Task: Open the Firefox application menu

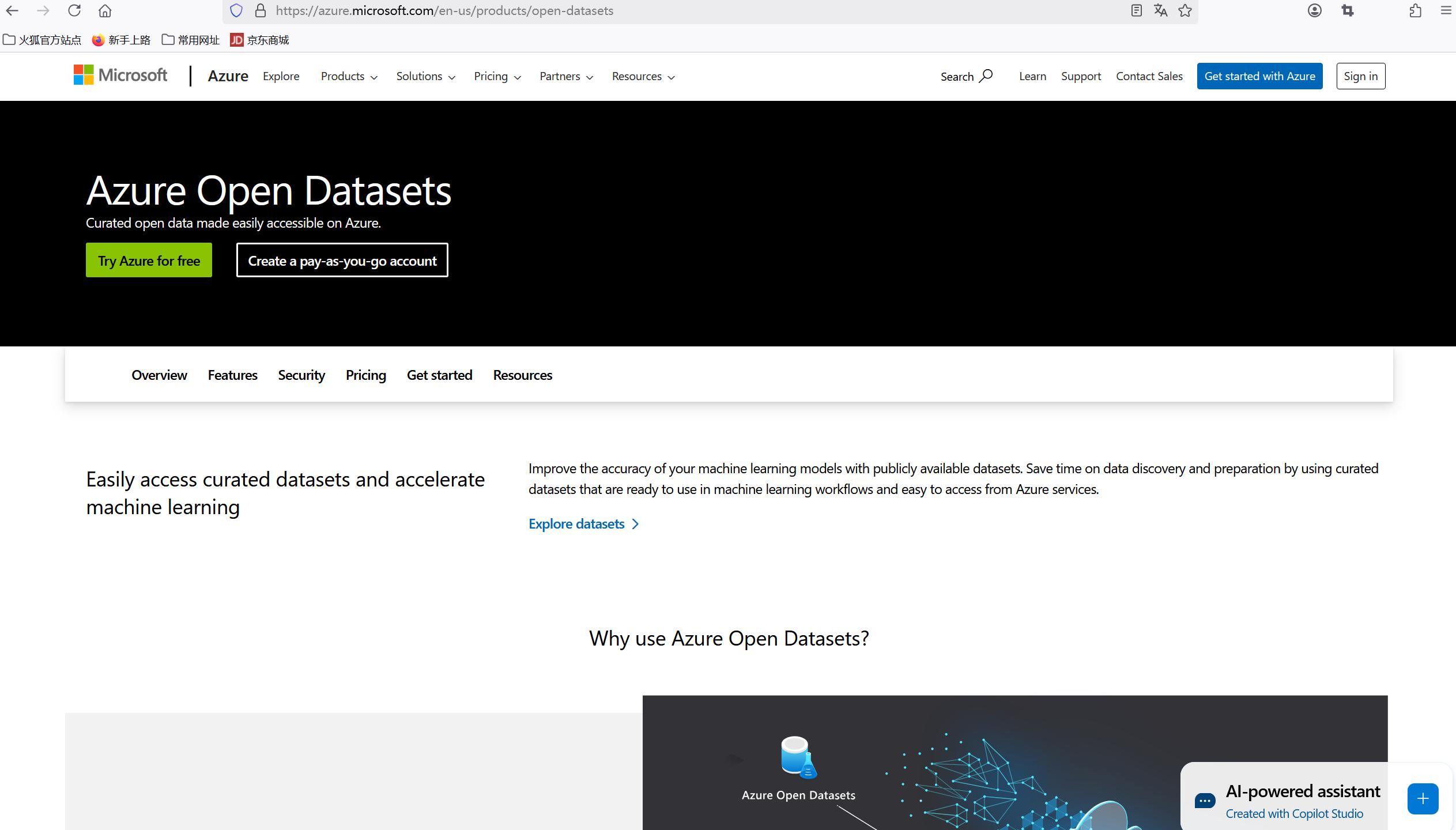Action: 1446,10
